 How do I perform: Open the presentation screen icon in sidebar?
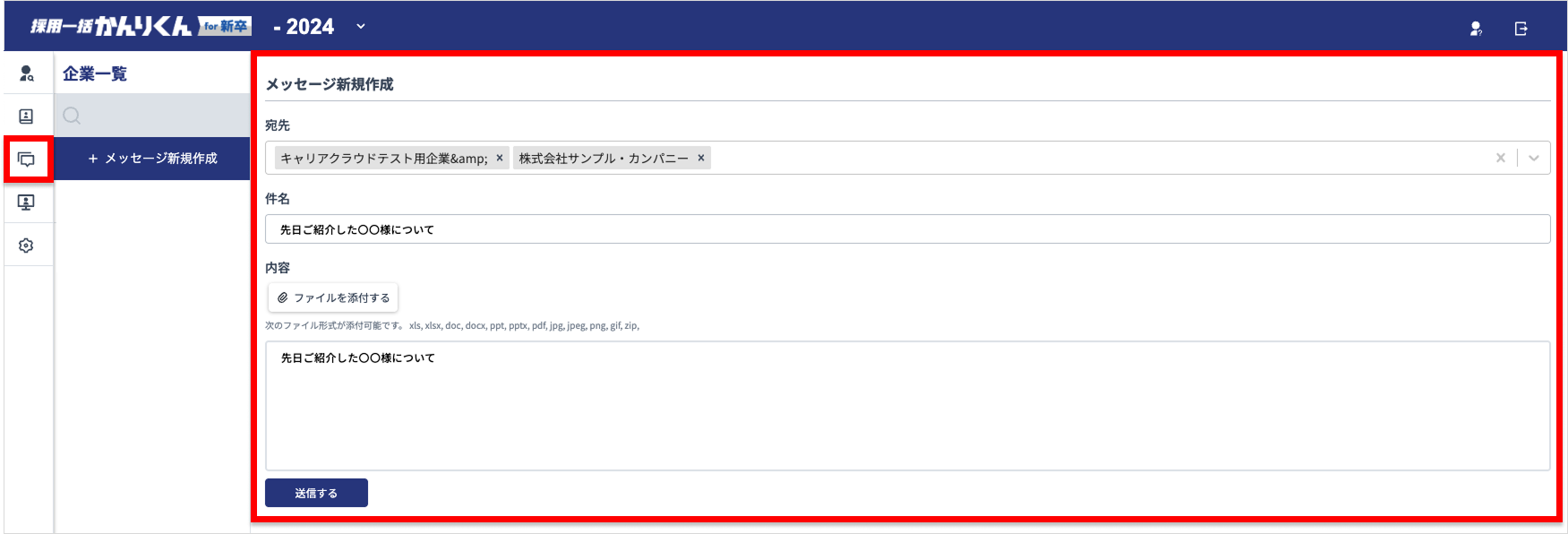[27, 202]
